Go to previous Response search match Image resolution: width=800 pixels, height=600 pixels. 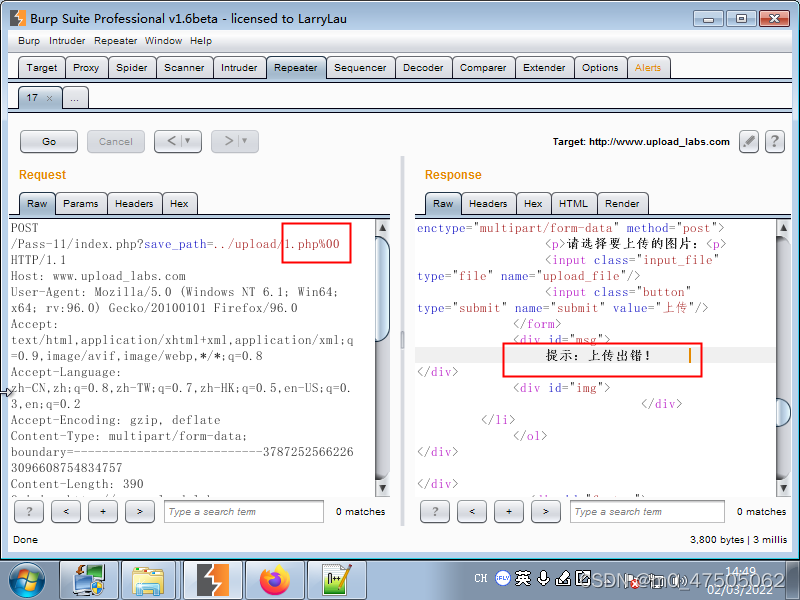pyautogui.click(x=472, y=511)
